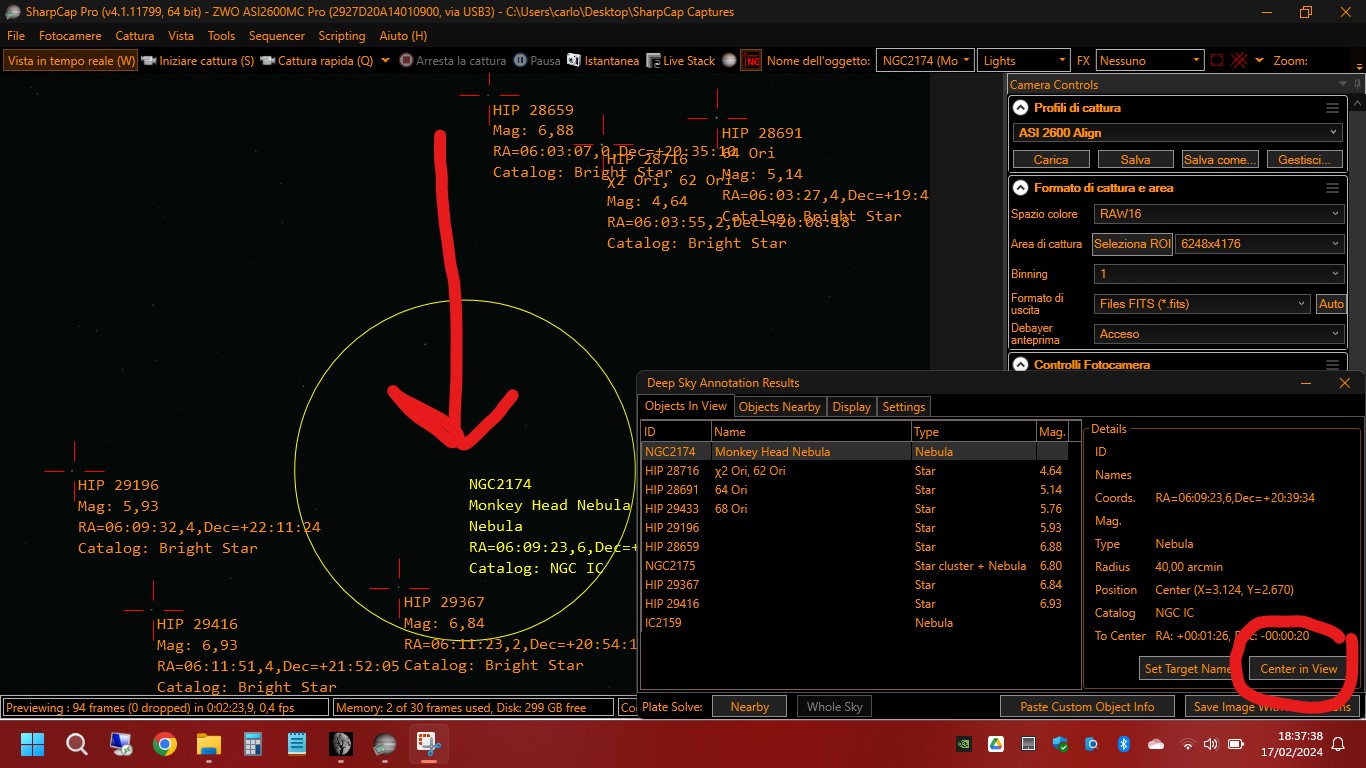
Task: Open Profili di cattura hamburger menu
Action: 1332,108
